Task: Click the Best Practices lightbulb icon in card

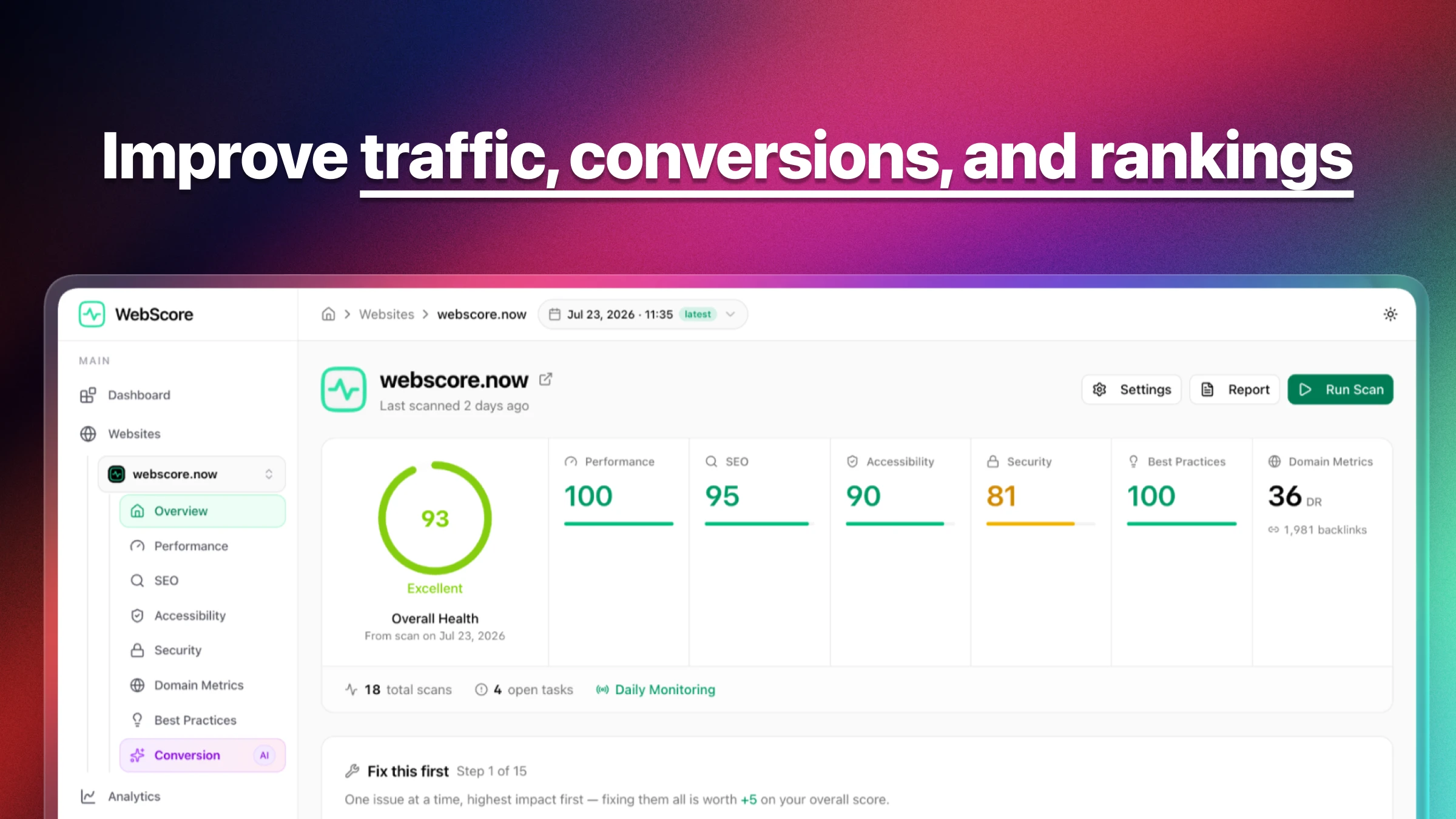Action: [x=1134, y=462]
